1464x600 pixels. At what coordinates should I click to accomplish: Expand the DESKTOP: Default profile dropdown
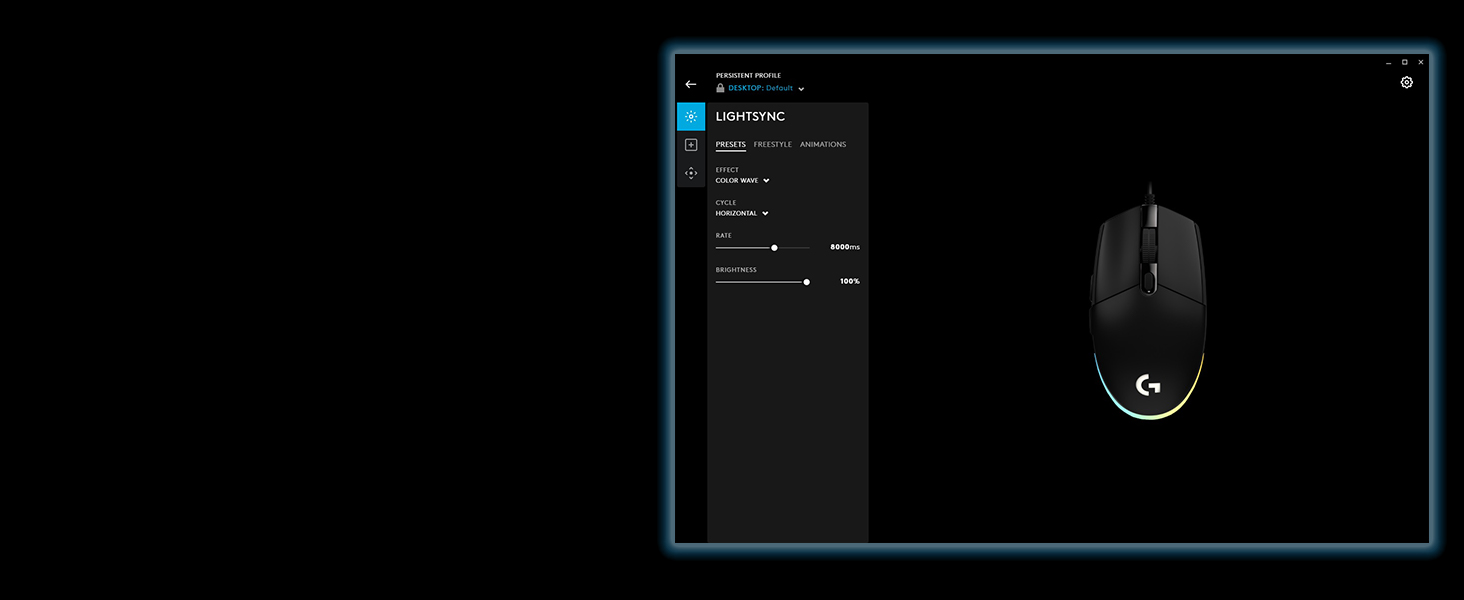(764, 88)
